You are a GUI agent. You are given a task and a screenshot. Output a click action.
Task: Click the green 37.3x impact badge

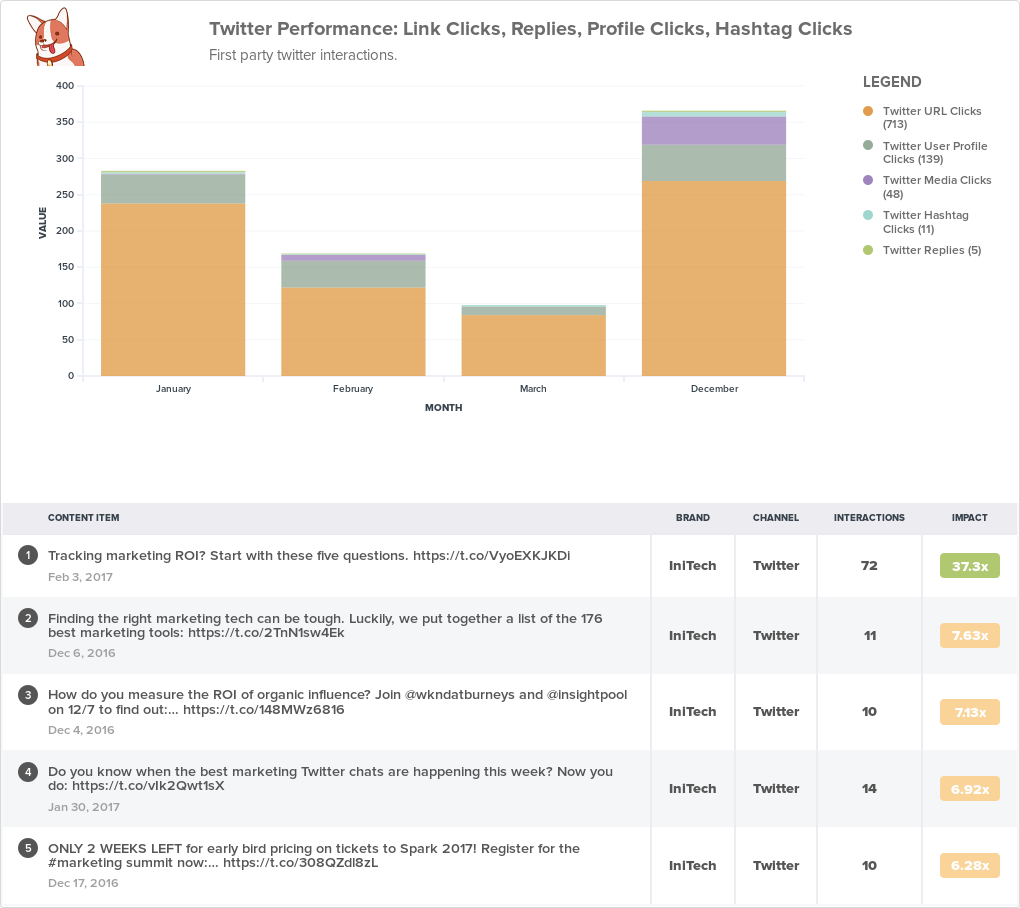(x=968, y=565)
